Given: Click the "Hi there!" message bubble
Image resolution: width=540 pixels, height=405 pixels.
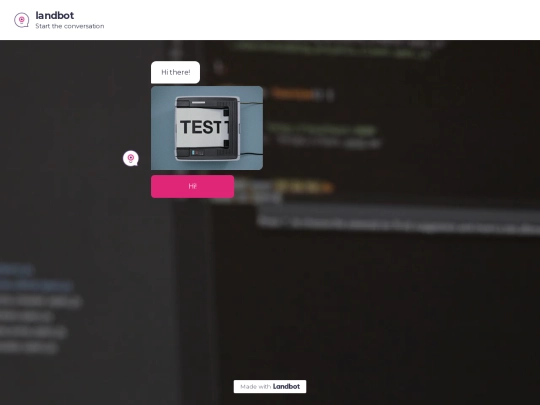Looking at the screenshot, I should (175, 72).
